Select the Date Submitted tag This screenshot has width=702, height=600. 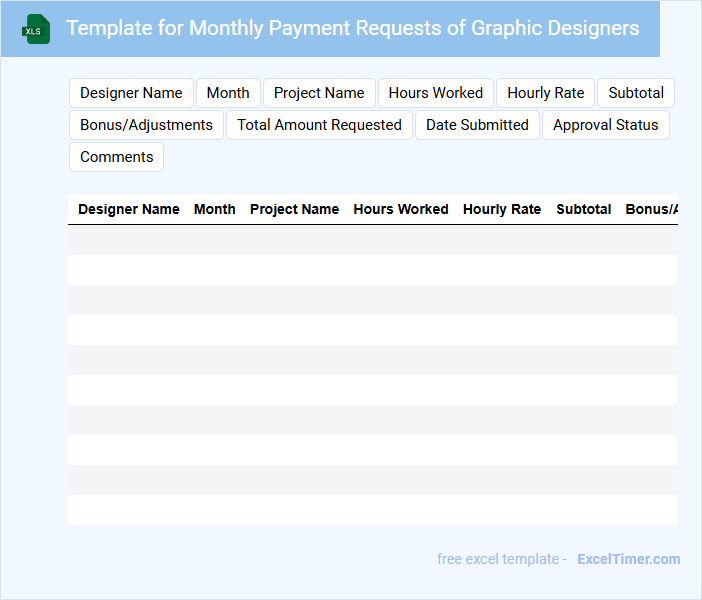click(477, 125)
